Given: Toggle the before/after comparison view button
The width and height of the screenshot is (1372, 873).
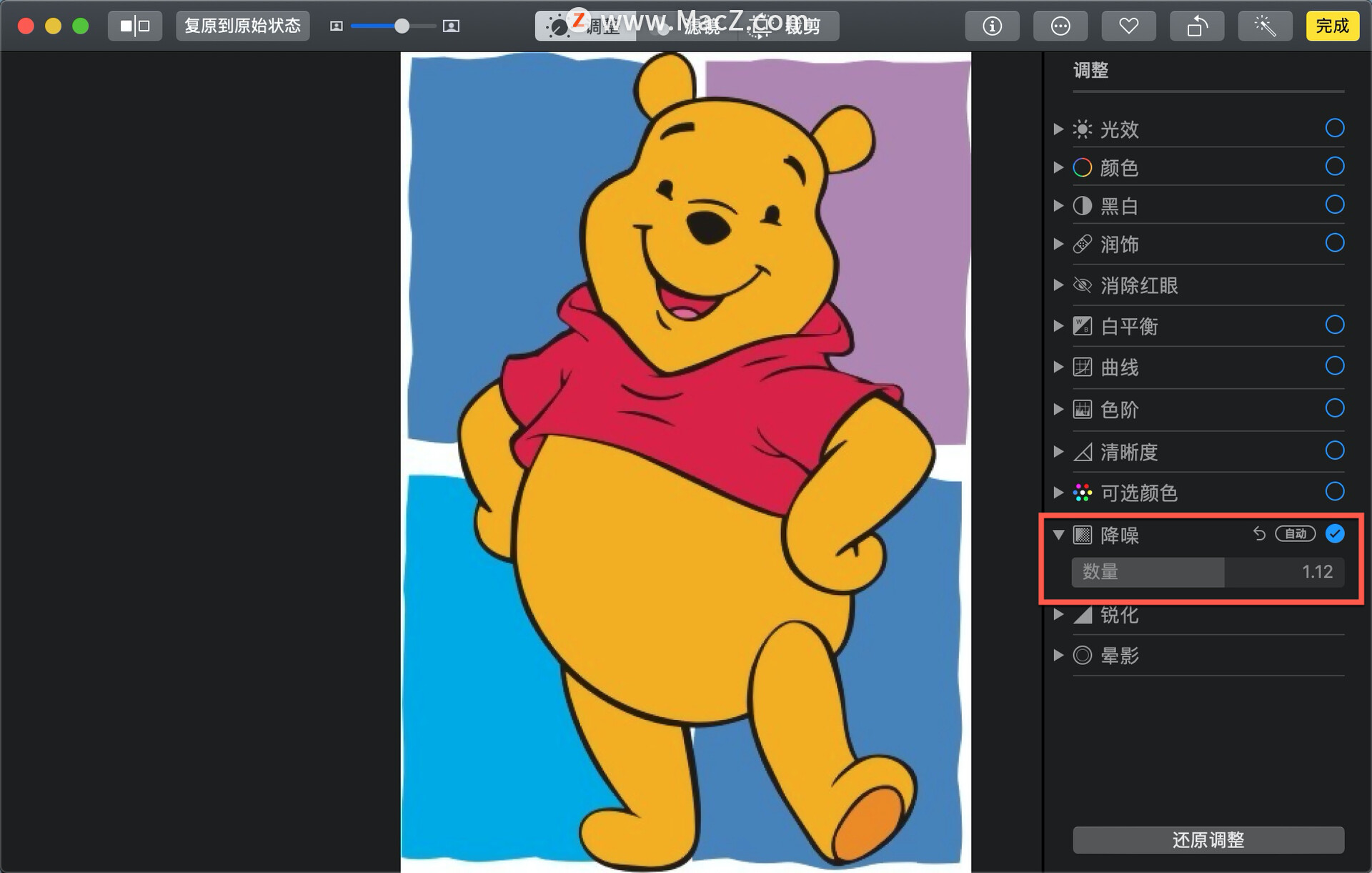Looking at the screenshot, I should pyautogui.click(x=135, y=26).
